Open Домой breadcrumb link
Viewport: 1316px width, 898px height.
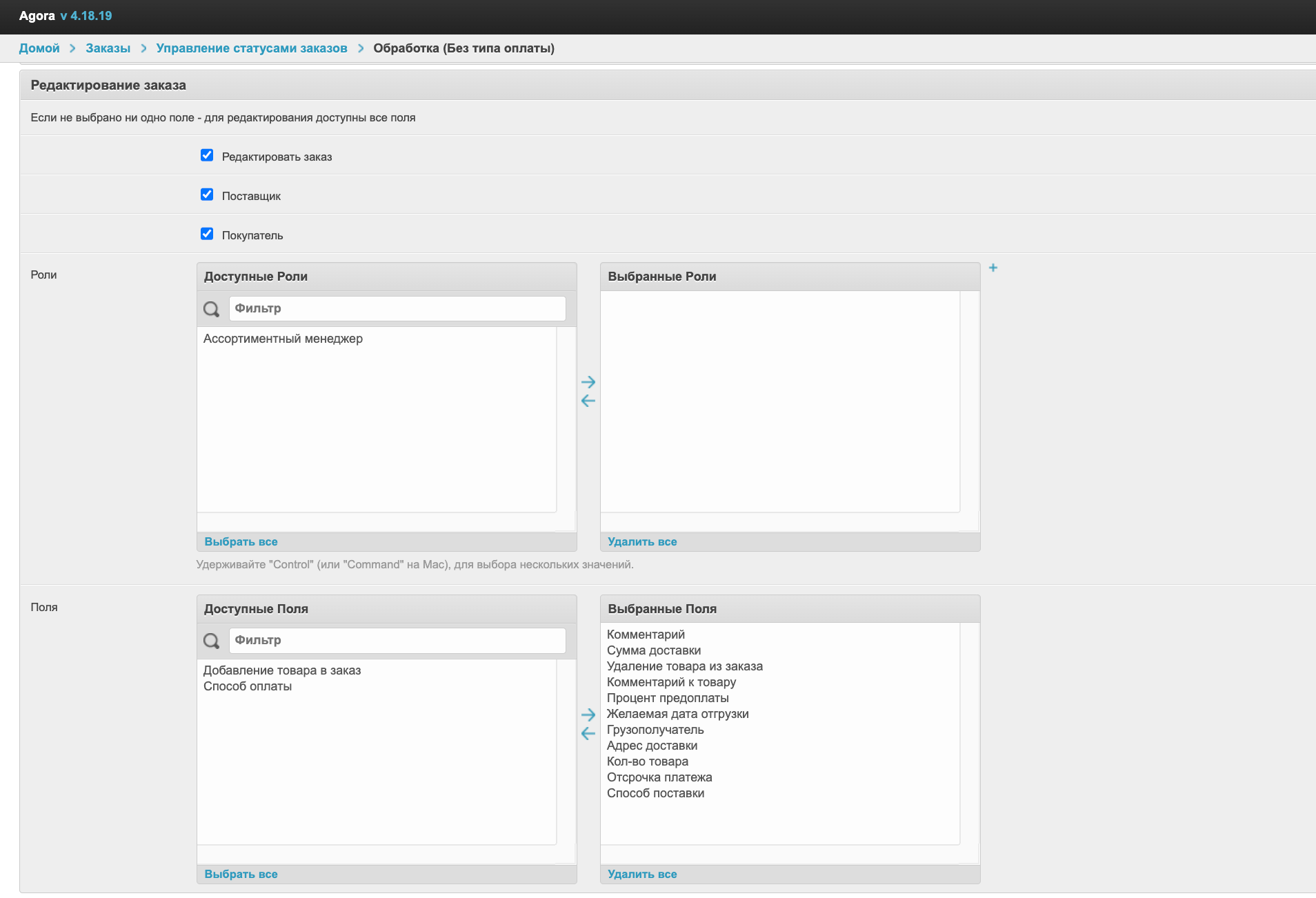39,48
